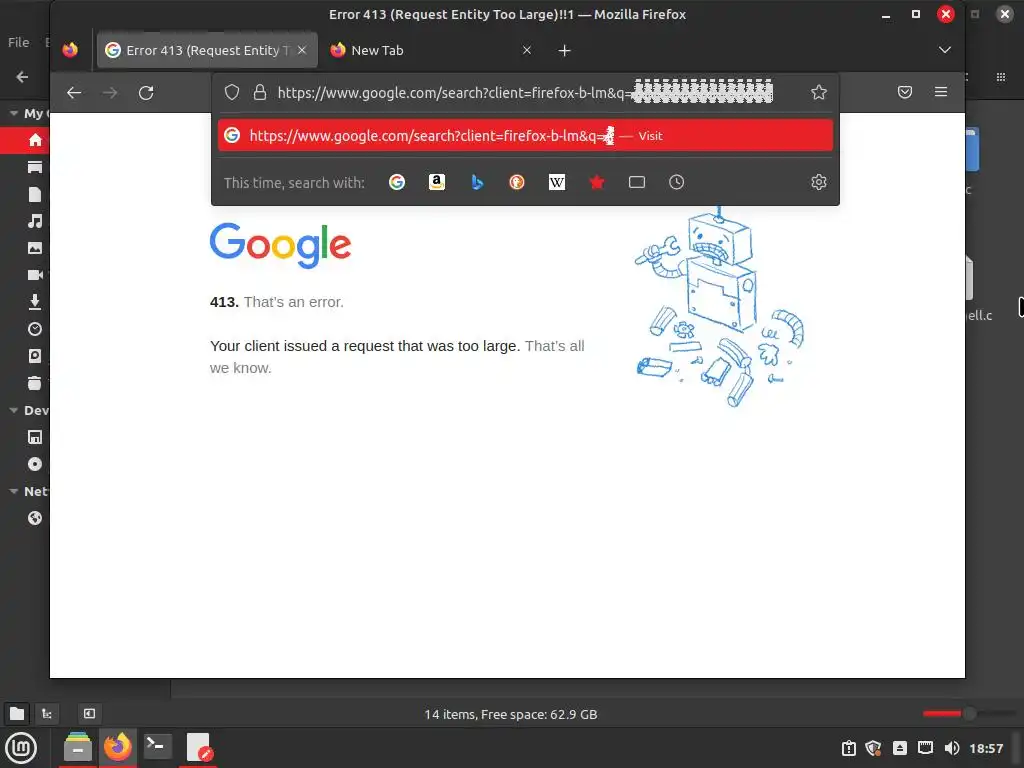Screen dimensions: 1024x768
Task: Switch to the Error 413 tab
Action: [x=206, y=50]
